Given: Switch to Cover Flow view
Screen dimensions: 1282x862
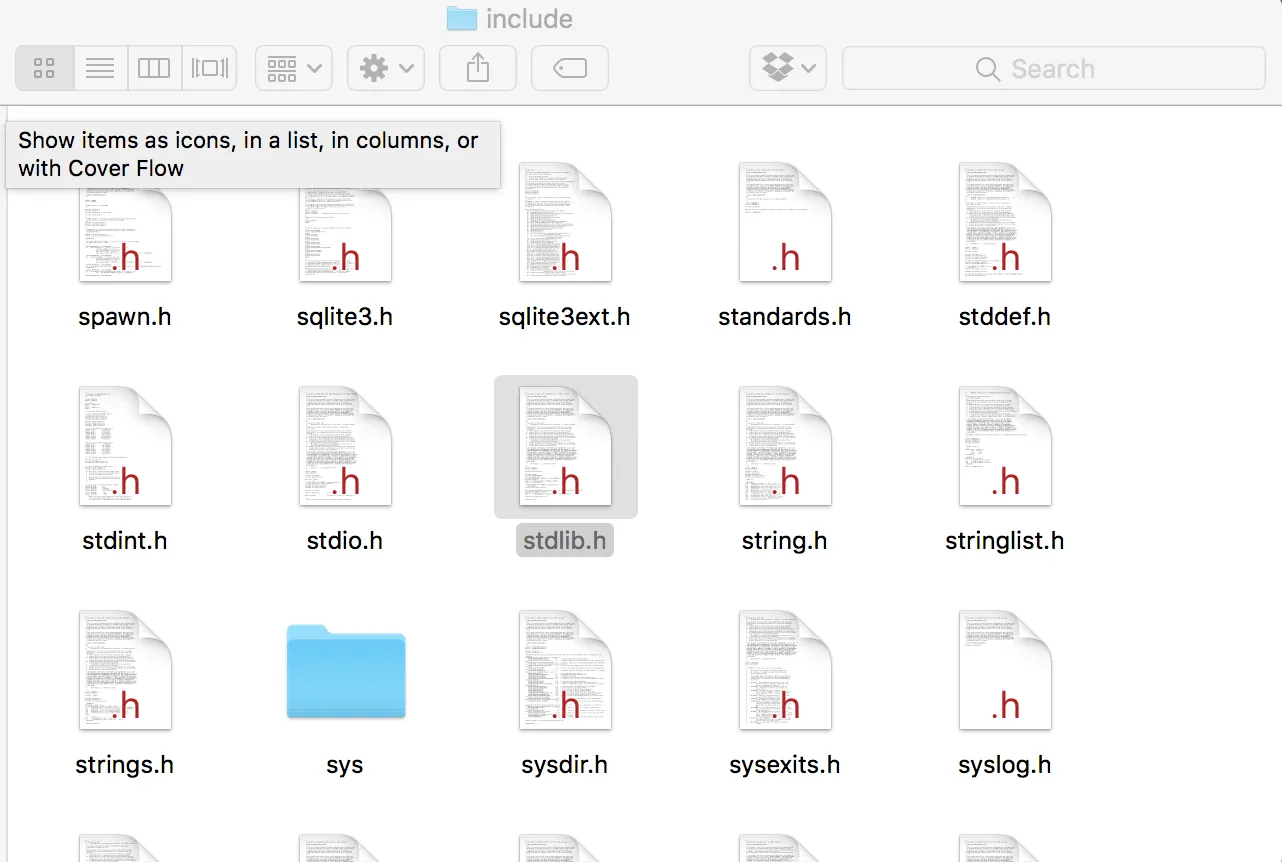Looking at the screenshot, I should click(210, 69).
